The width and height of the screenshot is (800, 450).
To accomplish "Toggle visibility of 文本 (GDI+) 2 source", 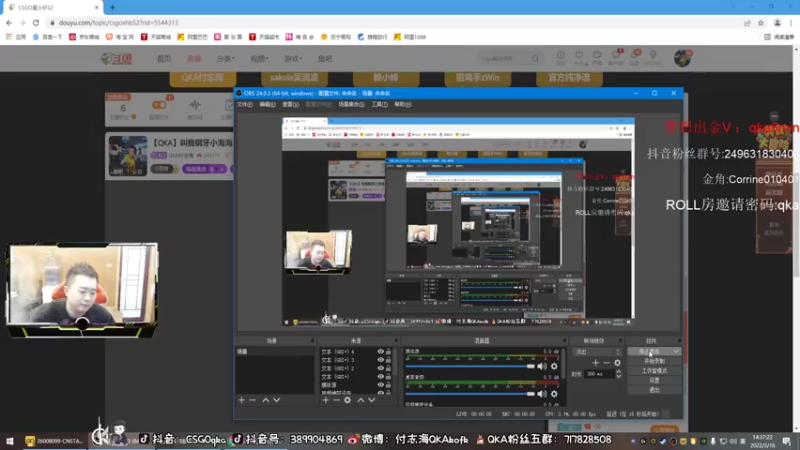I will tap(380, 368).
